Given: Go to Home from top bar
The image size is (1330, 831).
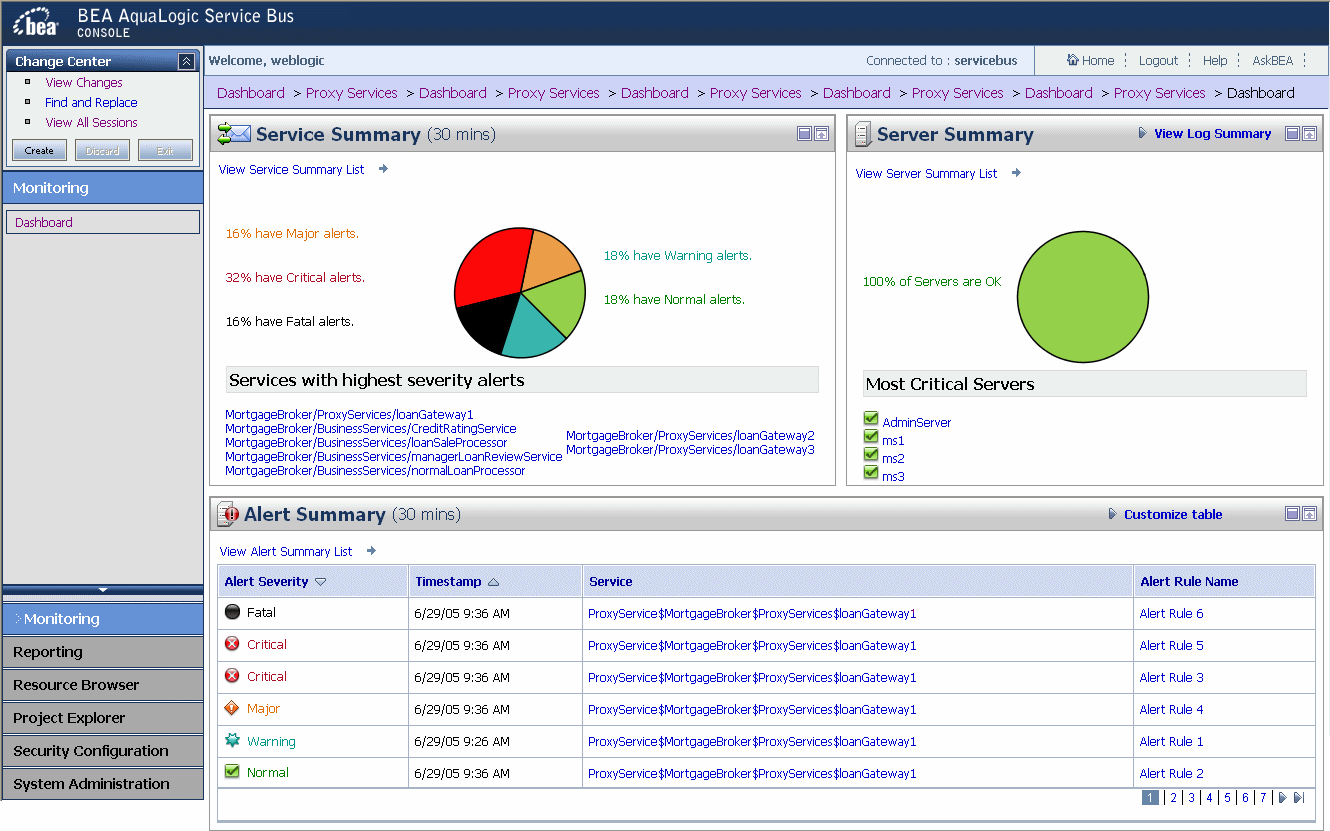Looking at the screenshot, I should click(1090, 61).
